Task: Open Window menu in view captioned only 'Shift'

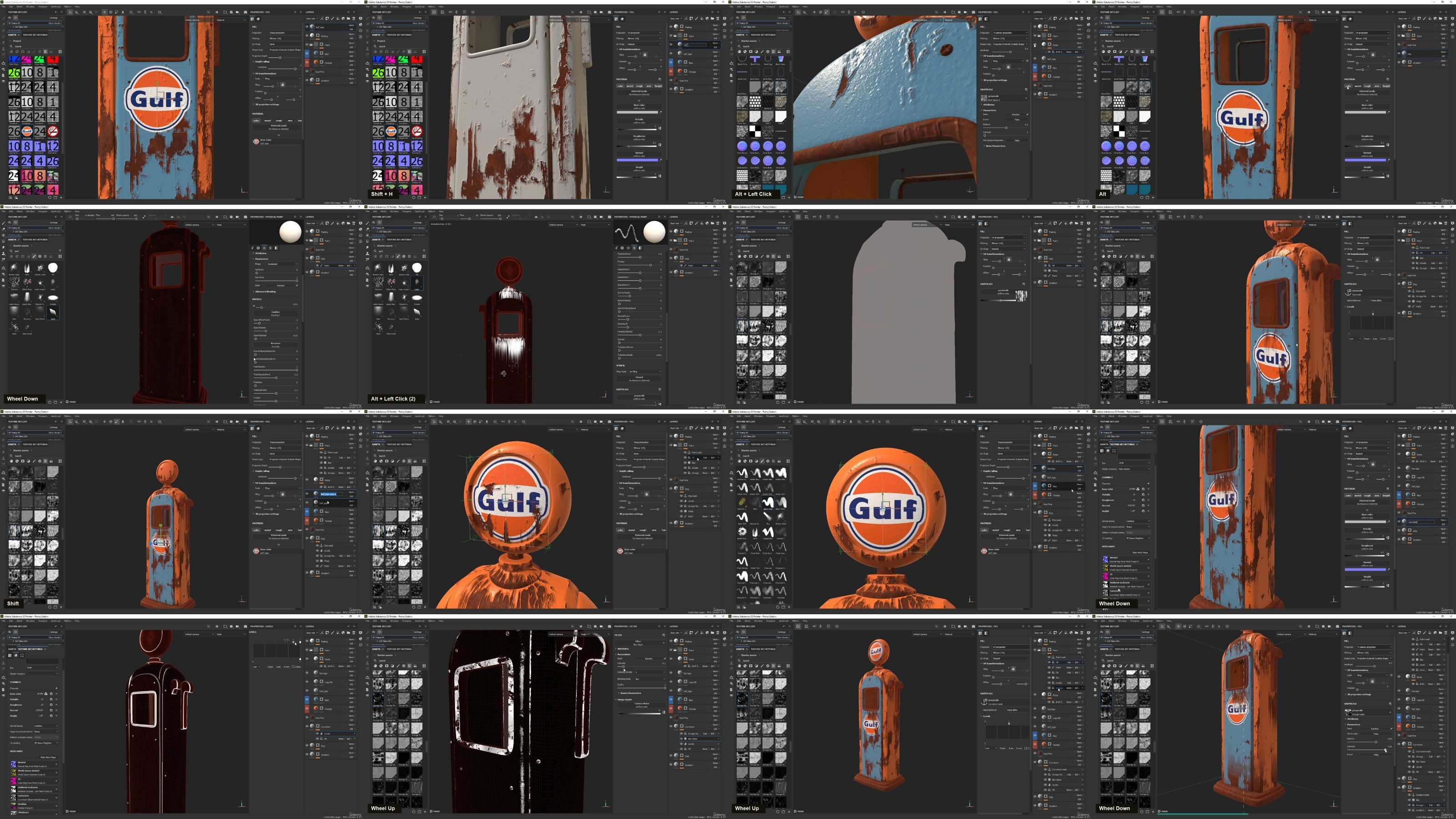Action: click(x=30, y=417)
